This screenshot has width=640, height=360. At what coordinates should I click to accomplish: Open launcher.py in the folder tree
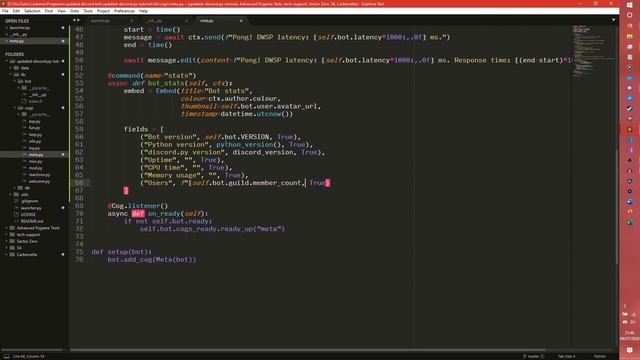pos(31,208)
